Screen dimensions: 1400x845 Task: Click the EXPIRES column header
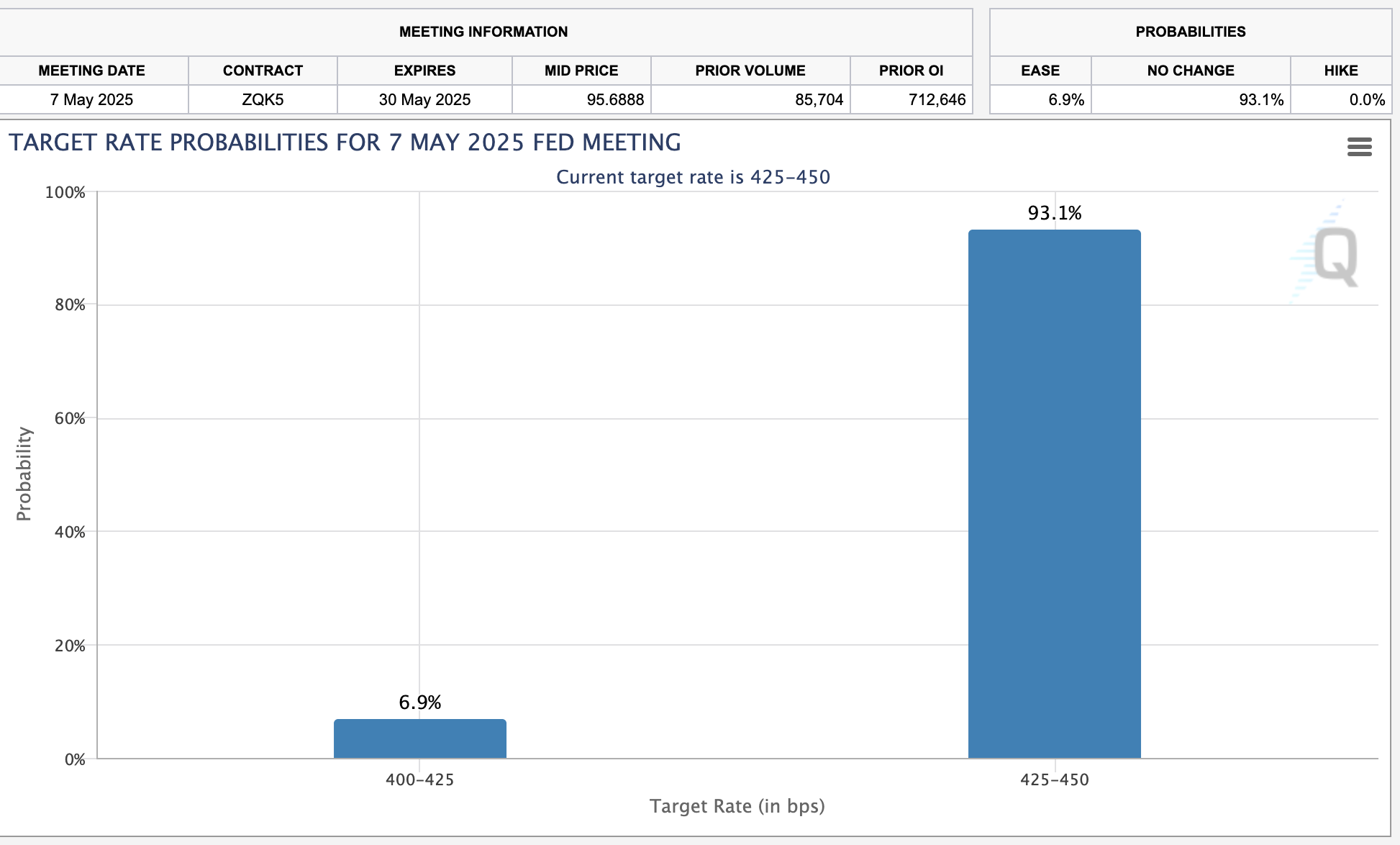(x=424, y=71)
